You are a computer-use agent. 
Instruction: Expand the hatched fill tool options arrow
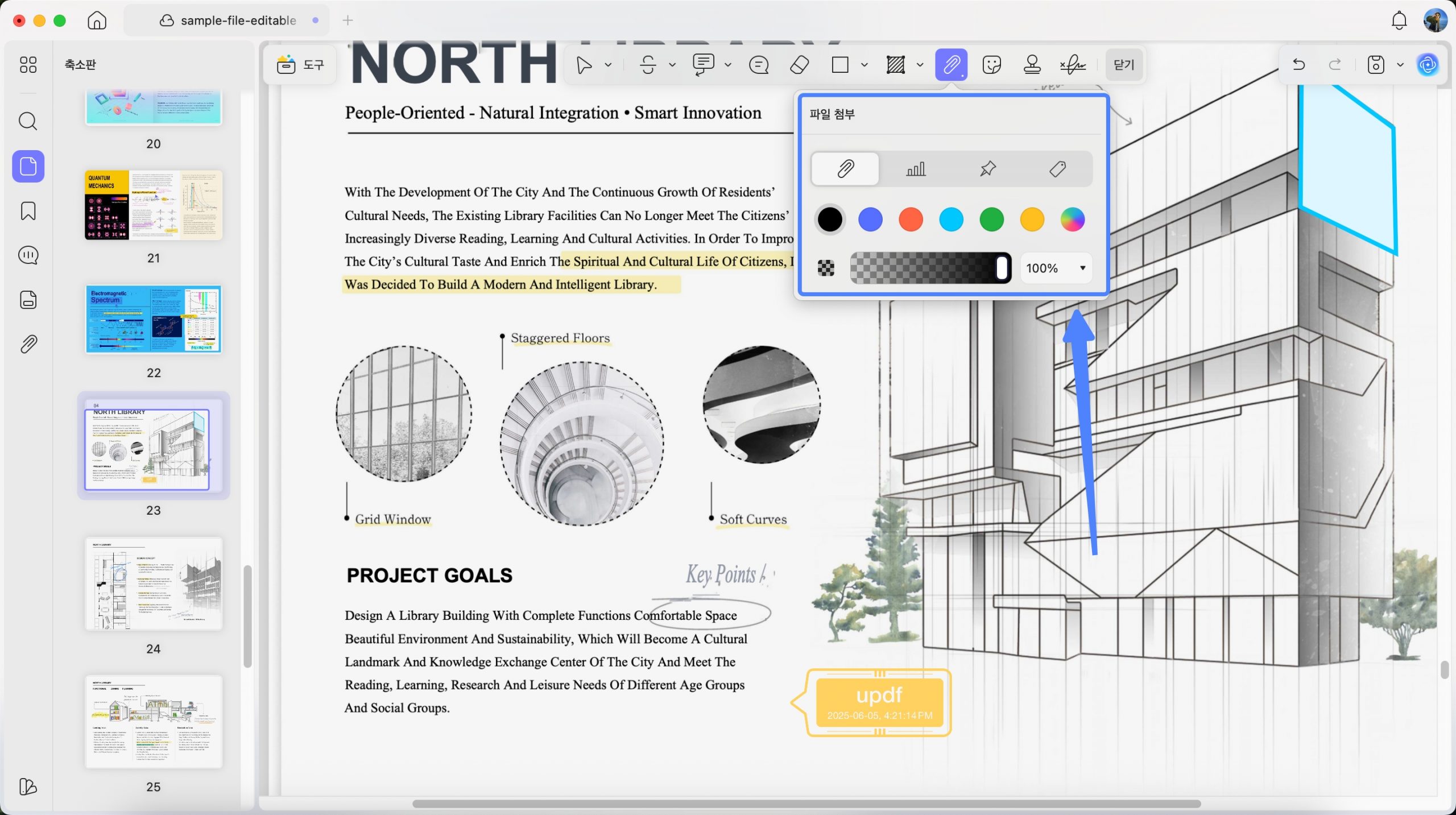pos(920,65)
